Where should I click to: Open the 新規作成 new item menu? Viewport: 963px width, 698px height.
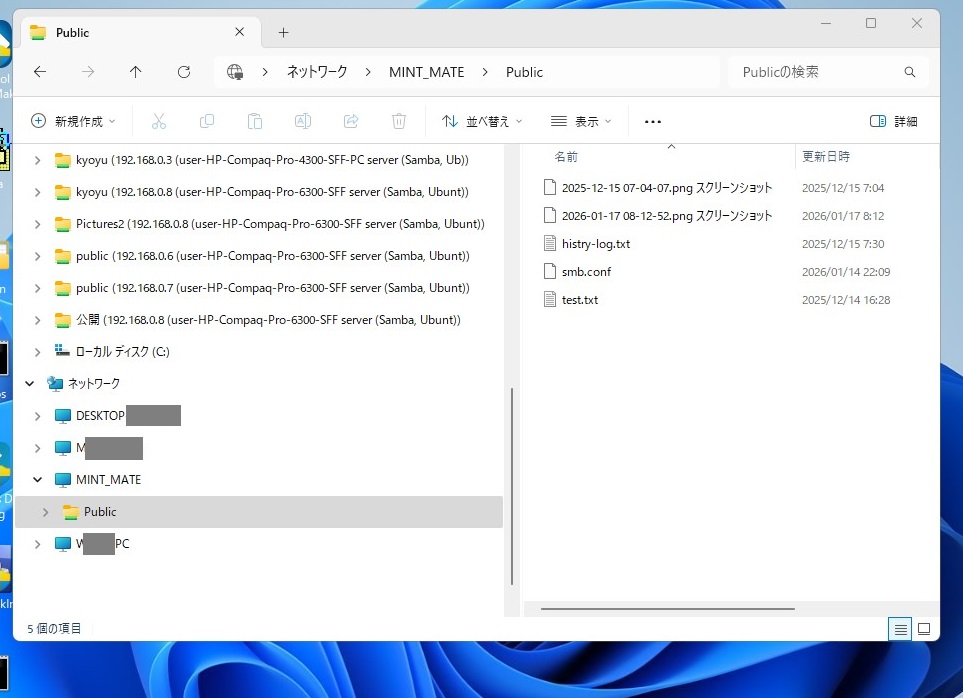click(x=74, y=121)
